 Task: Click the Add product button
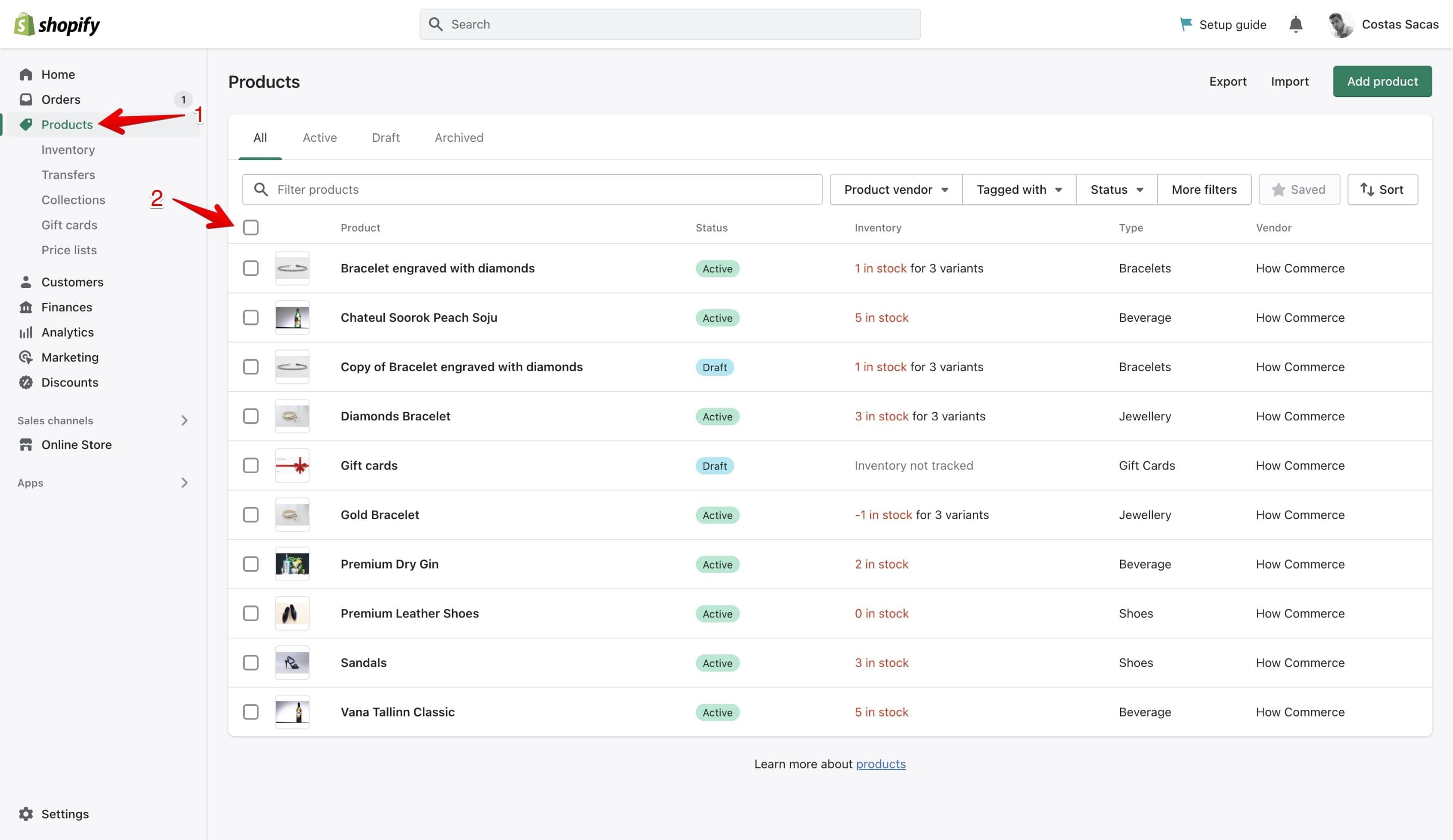pyautogui.click(x=1382, y=81)
